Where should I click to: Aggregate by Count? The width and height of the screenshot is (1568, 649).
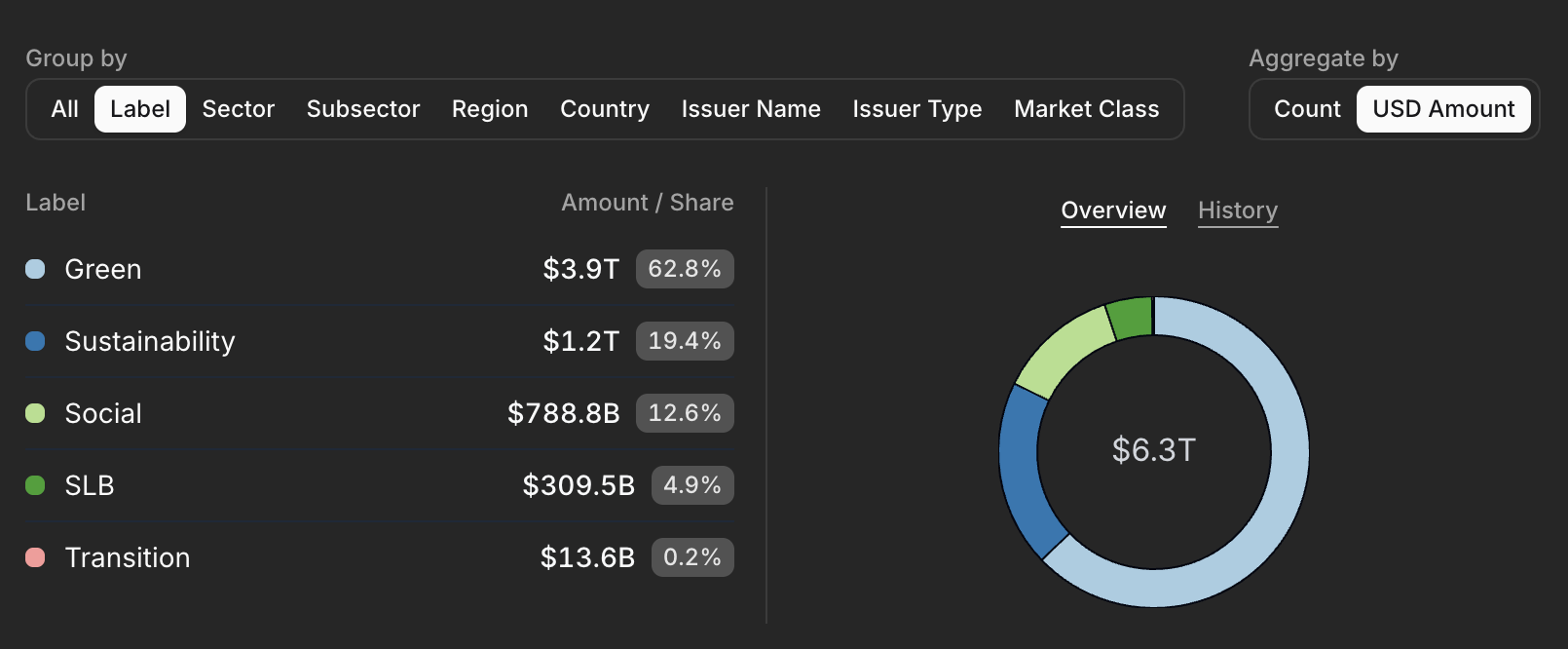[1307, 109]
